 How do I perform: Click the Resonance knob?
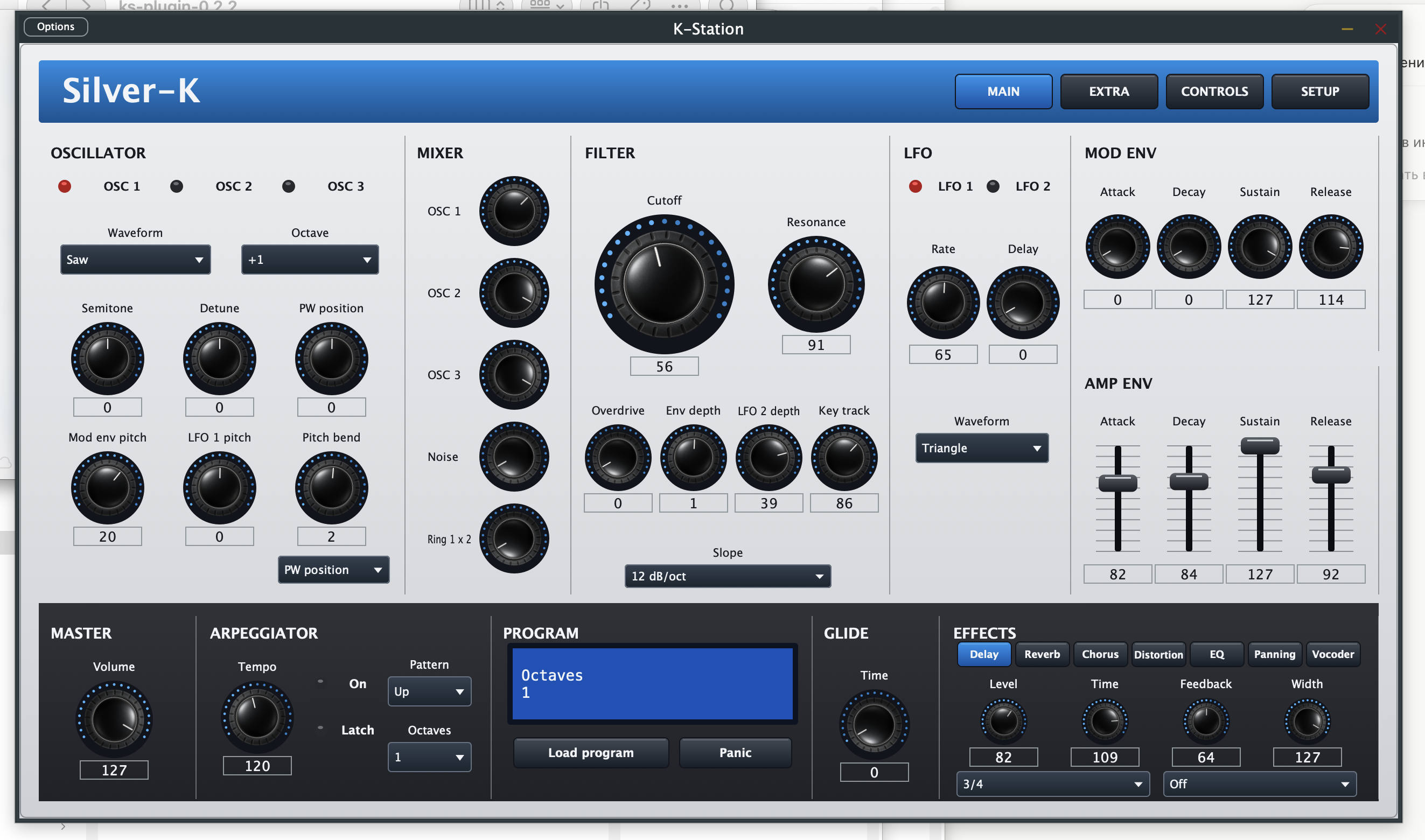816,284
